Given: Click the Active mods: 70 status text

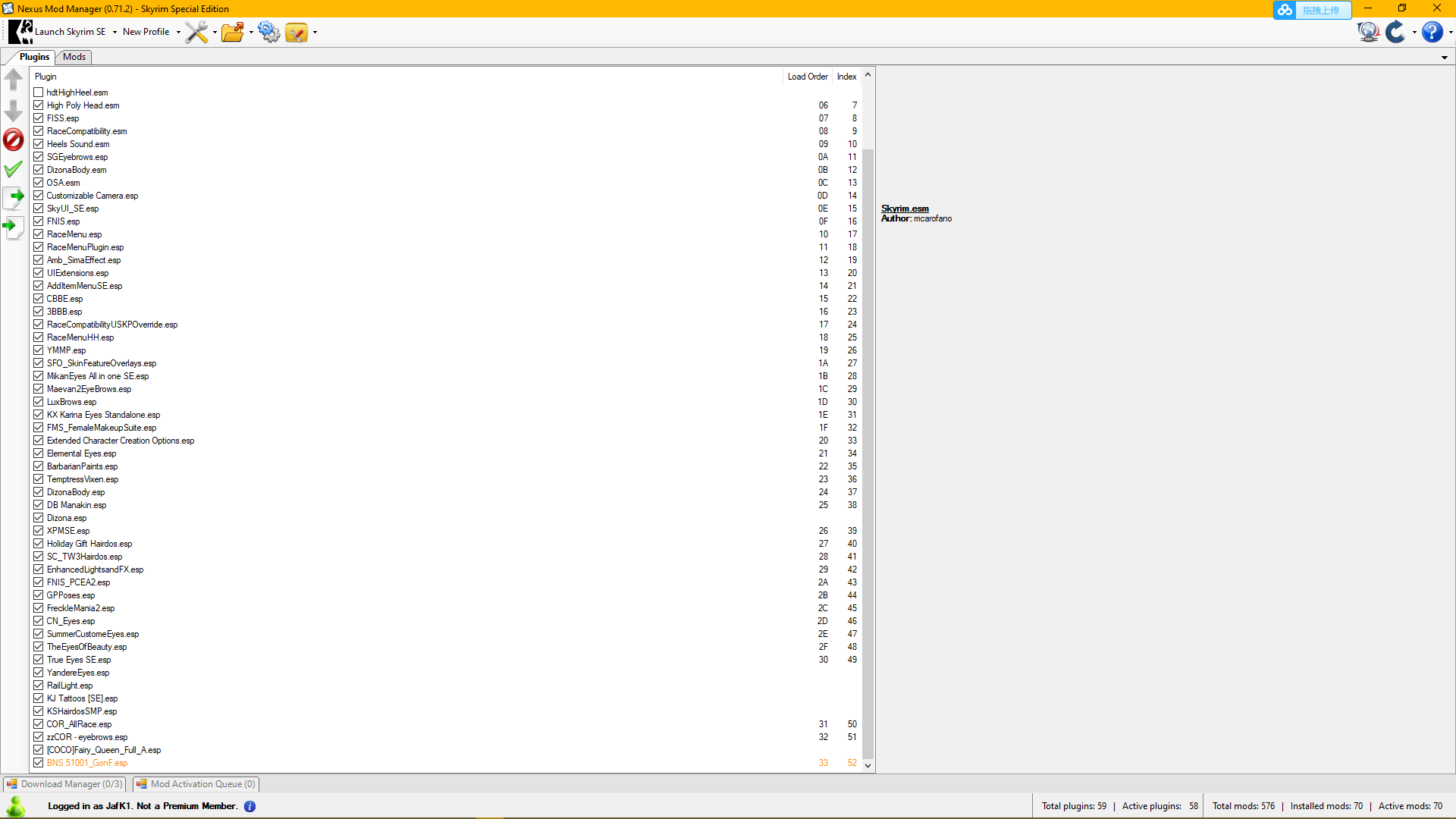Looking at the screenshot, I should 1410,806.
